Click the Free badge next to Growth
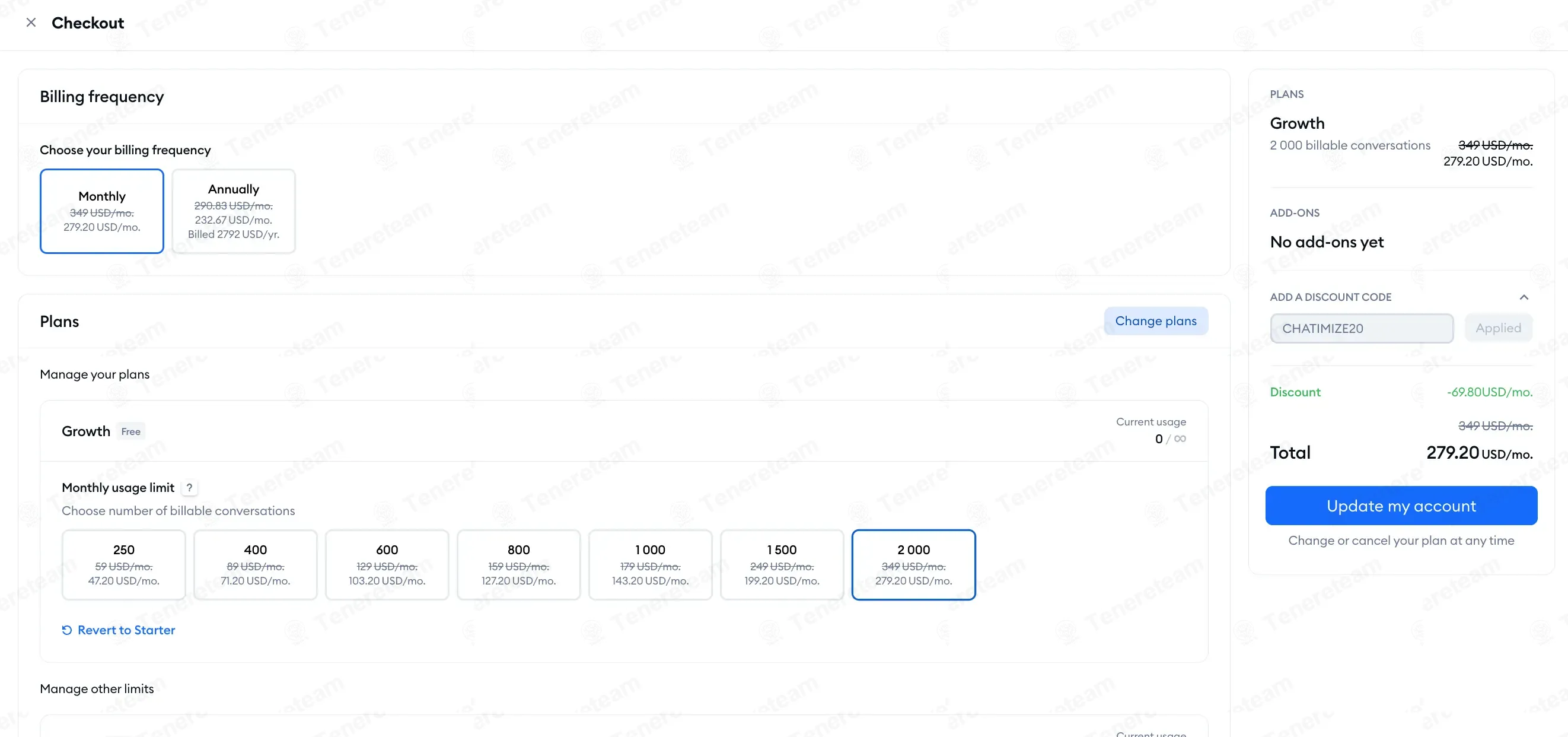1568x737 pixels. [131, 431]
